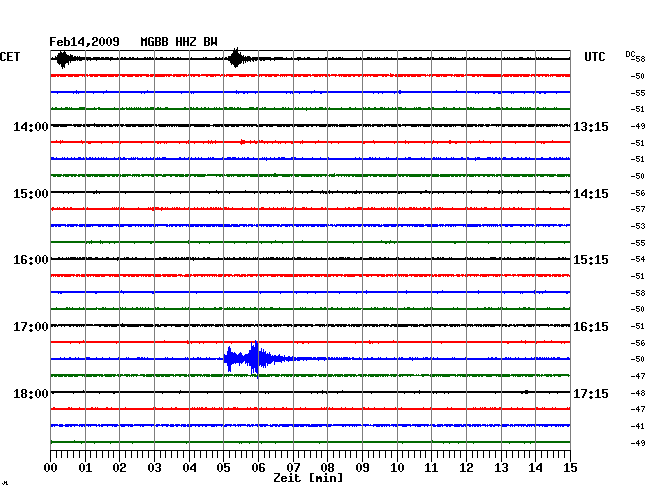This screenshot has width=650, height=494.
Task: Click the DC value -57
Action: tap(638, 209)
